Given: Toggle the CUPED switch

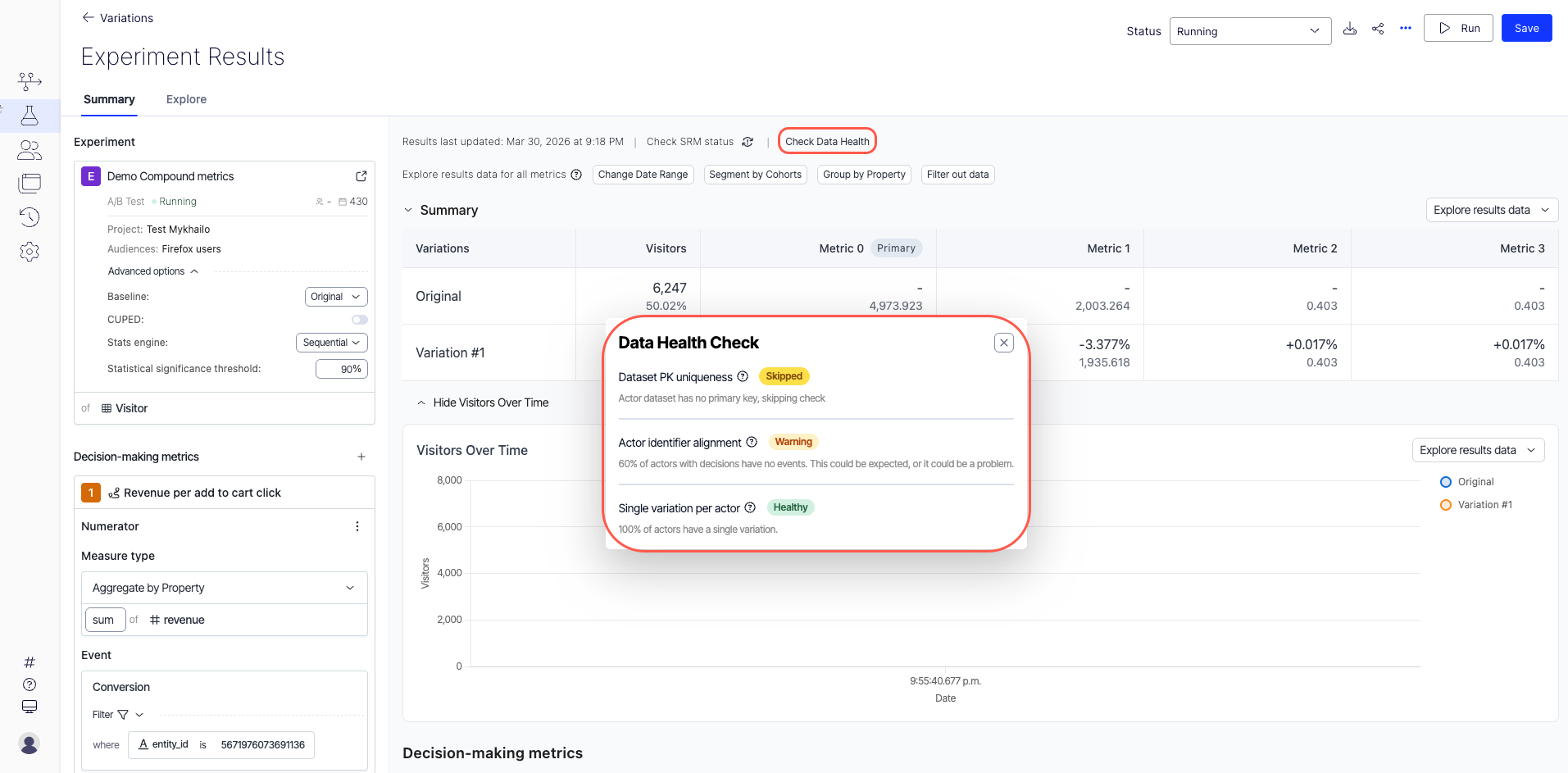Looking at the screenshot, I should (x=359, y=320).
